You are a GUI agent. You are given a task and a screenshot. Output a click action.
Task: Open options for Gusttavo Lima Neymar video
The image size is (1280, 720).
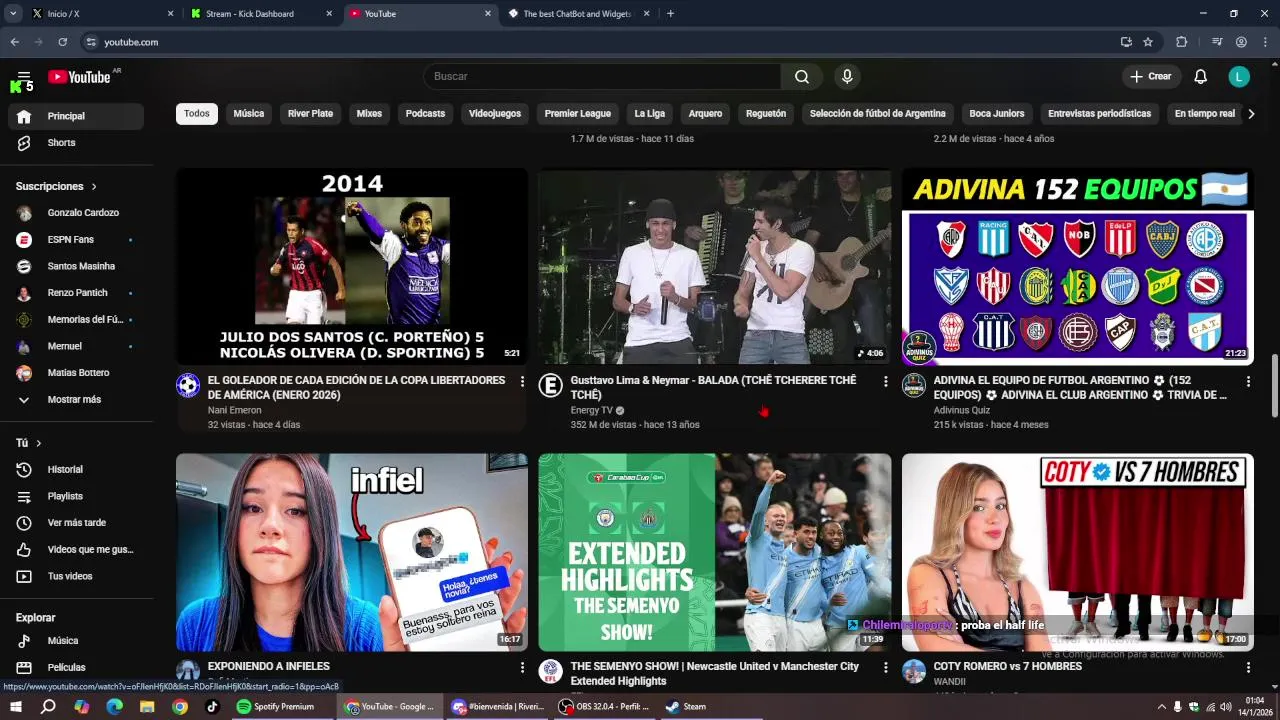click(885, 382)
